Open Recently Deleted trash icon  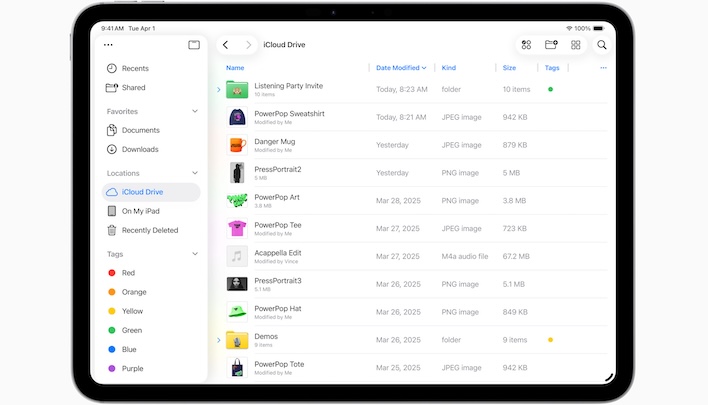[112, 230]
